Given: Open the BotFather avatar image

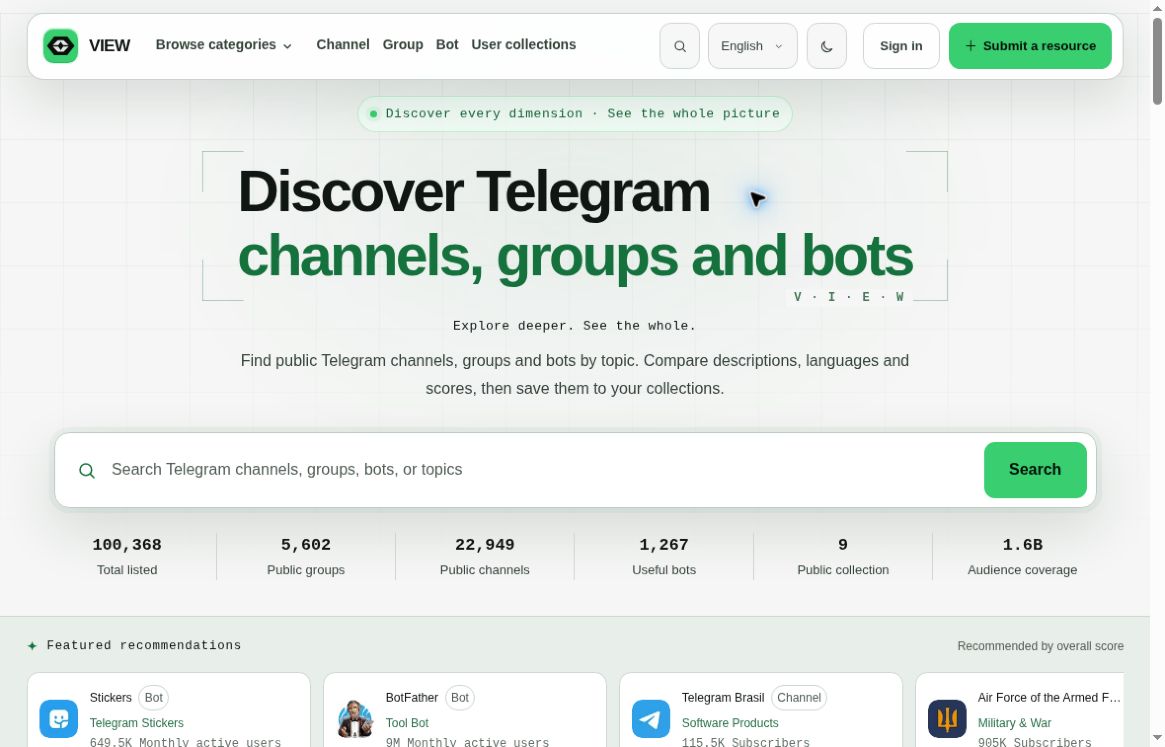Looking at the screenshot, I should click(354, 719).
